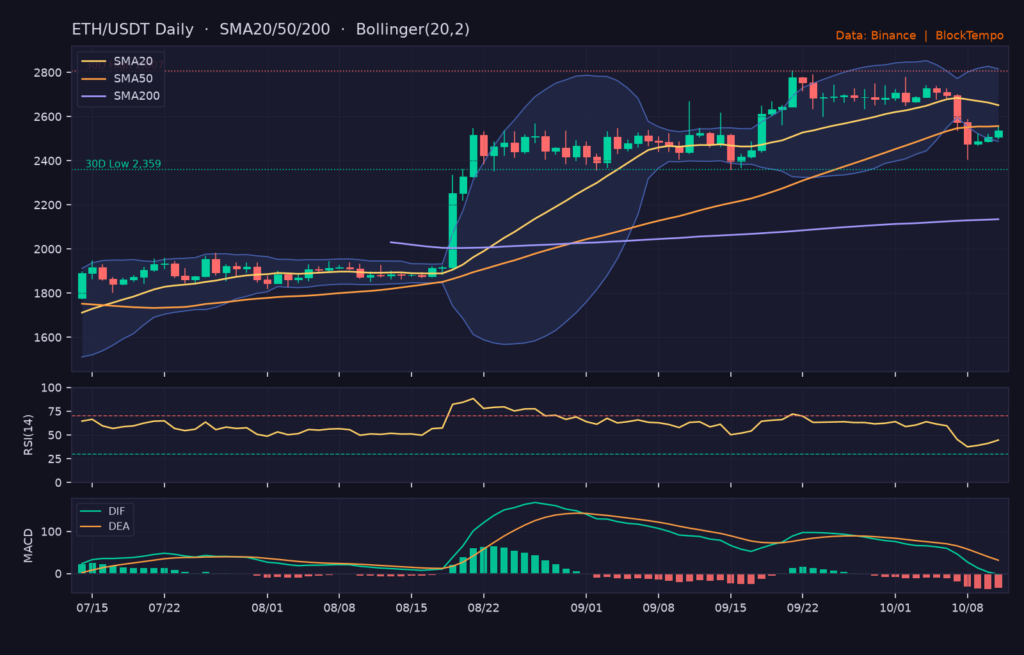Image resolution: width=1024 pixels, height=655 pixels.
Task: Click the 08/01 date label
Action: point(267,607)
